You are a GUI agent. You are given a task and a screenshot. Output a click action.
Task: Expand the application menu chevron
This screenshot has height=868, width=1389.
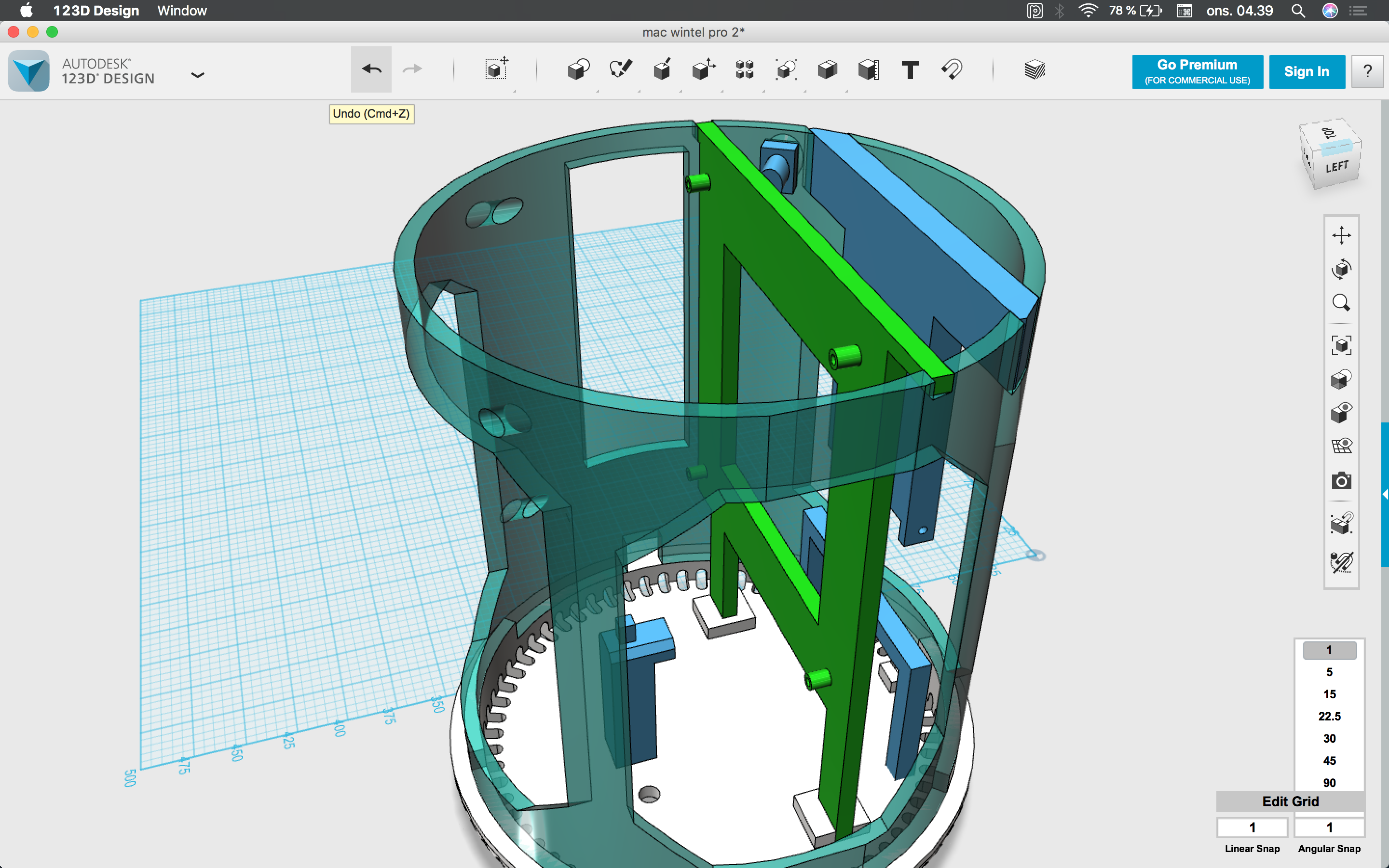point(197,75)
